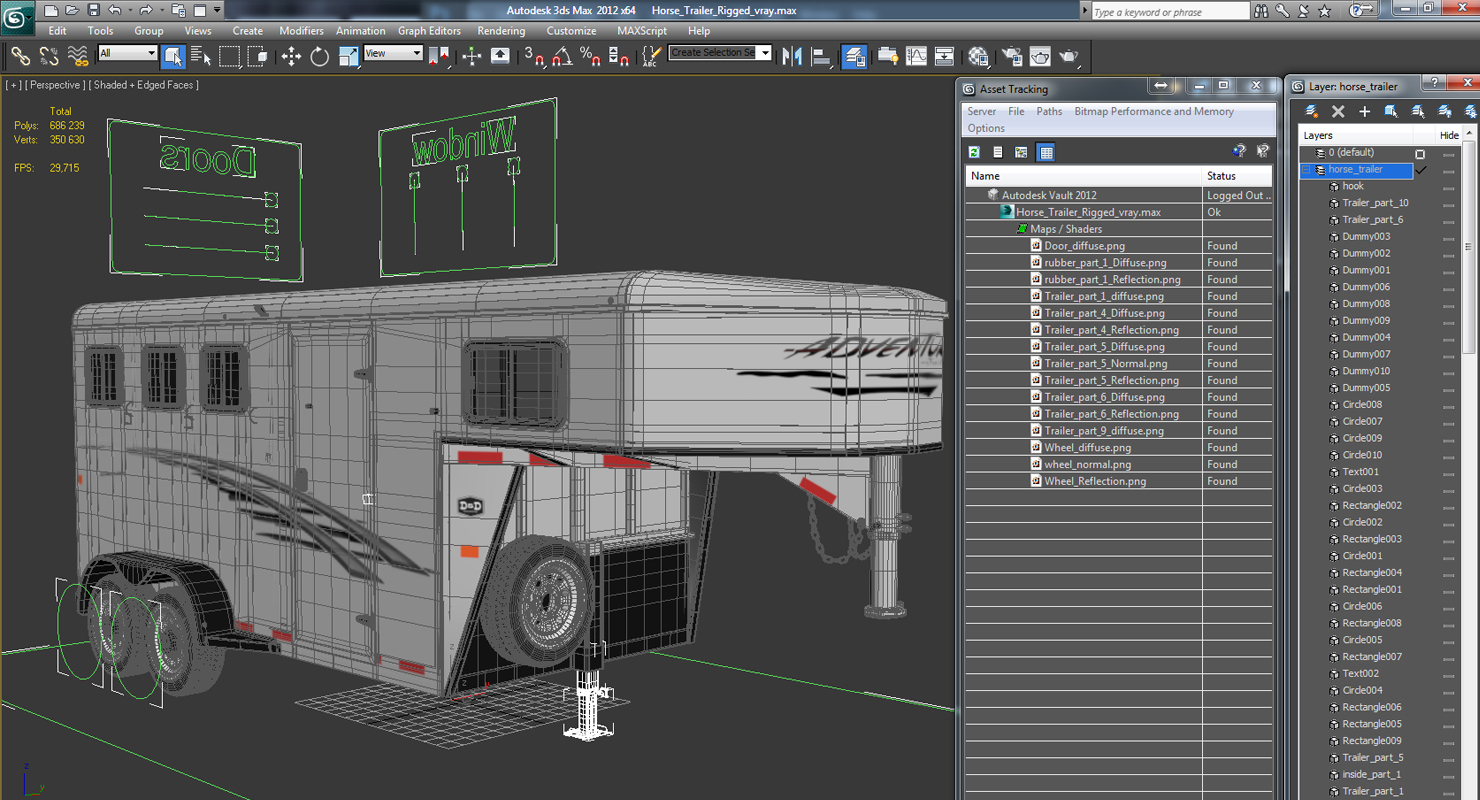The image size is (1480, 800).
Task: Click the Align tool icon
Action: (822, 56)
